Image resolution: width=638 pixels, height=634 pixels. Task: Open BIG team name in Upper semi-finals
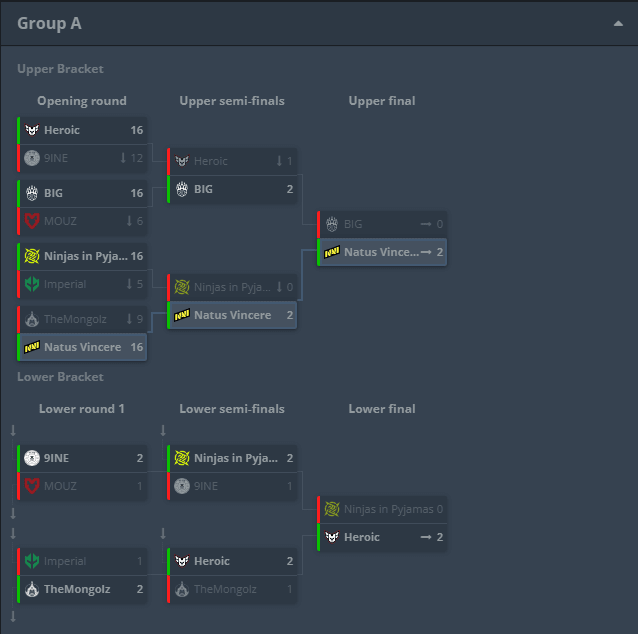point(203,189)
